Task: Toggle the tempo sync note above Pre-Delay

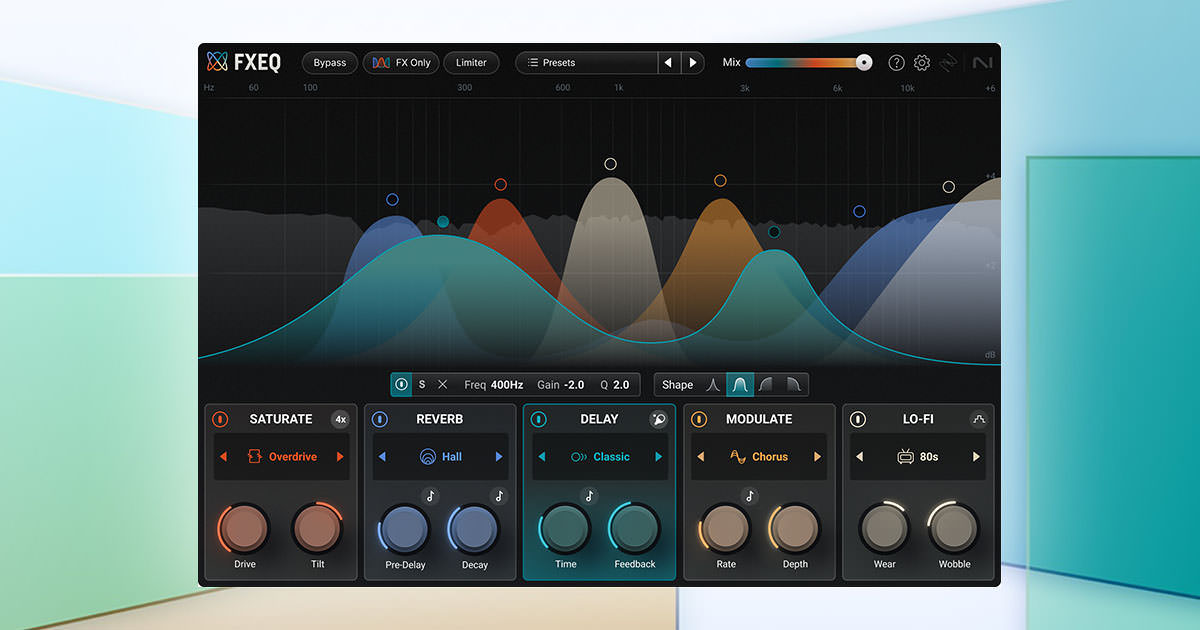Action: click(x=430, y=495)
